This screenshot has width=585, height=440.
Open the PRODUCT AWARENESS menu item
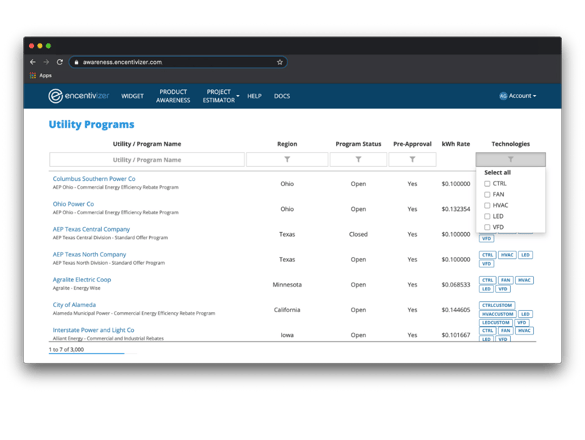pyautogui.click(x=173, y=96)
